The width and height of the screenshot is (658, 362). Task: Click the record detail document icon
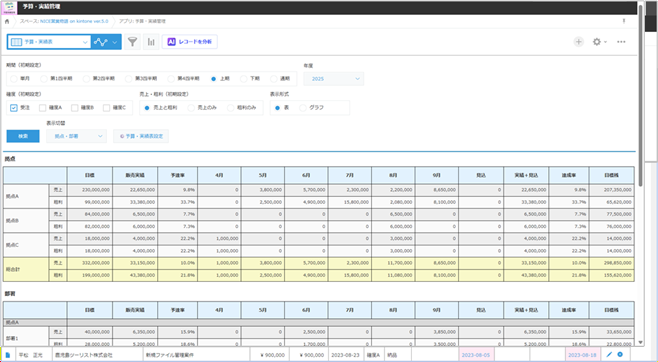[x=8, y=355]
